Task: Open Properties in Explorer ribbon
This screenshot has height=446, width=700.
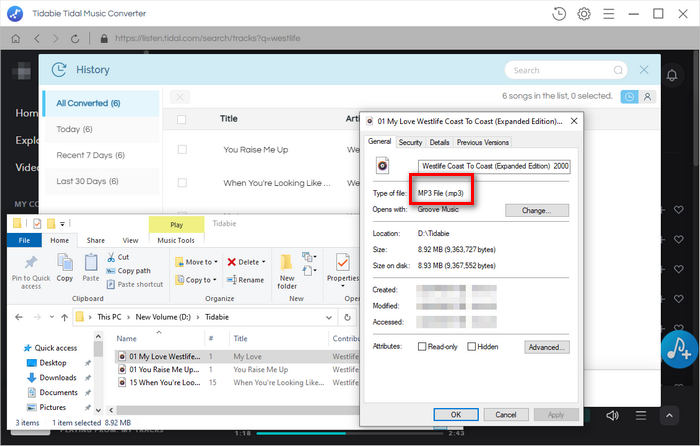Action: (x=342, y=268)
